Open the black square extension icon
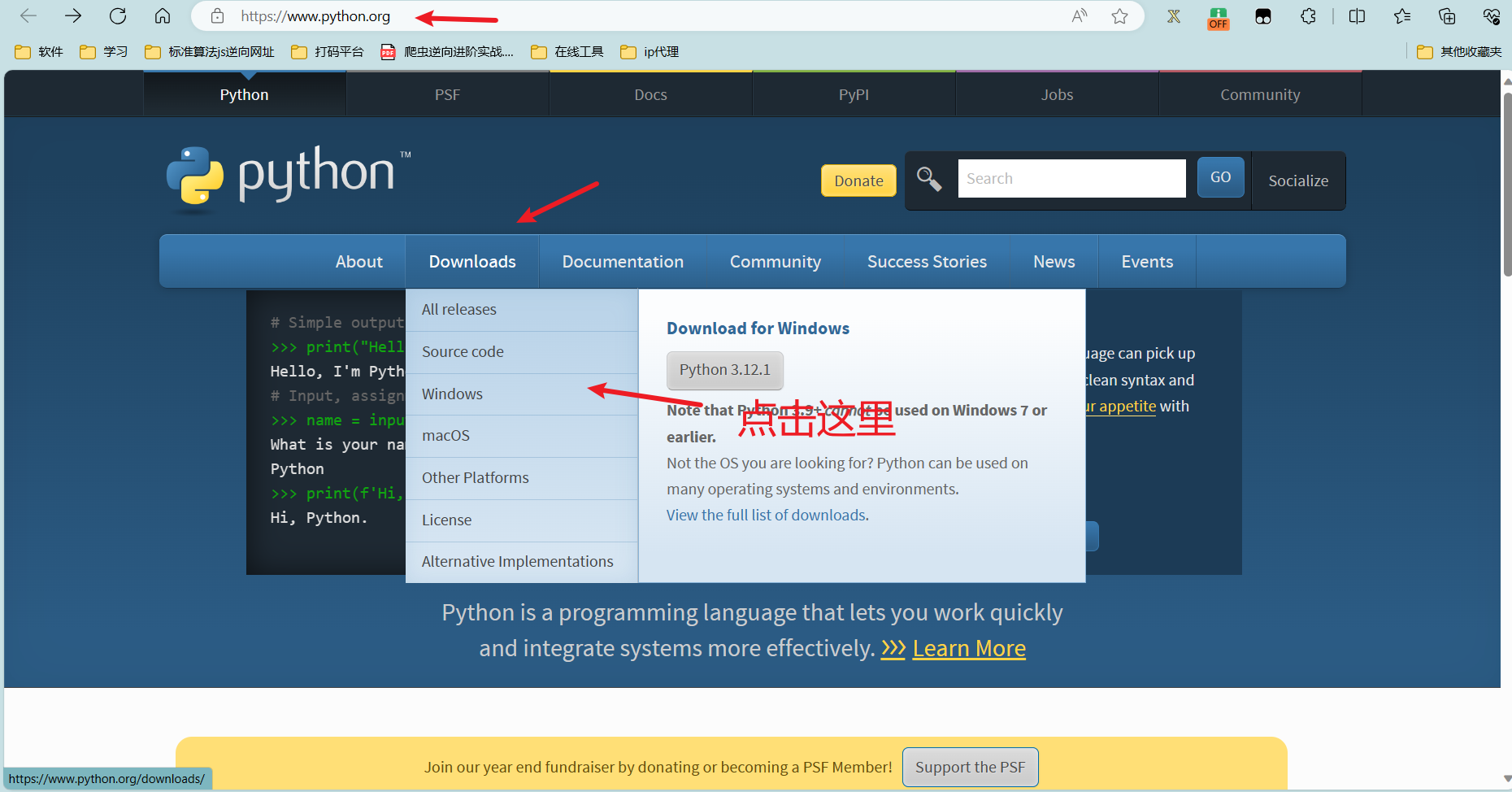 (x=1263, y=16)
